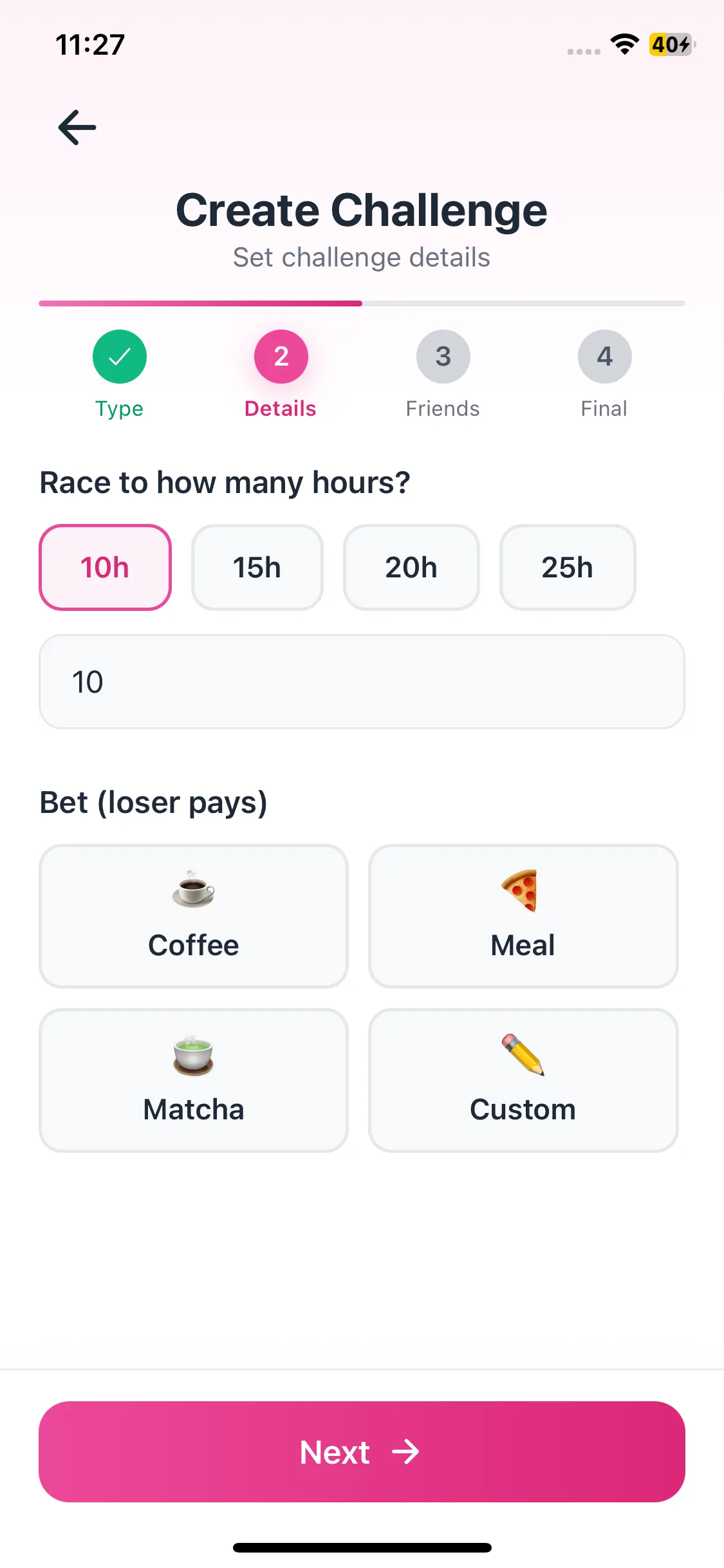Tap the battery indicator in status bar
The image size is (724, 1568).
coord(671,44)
